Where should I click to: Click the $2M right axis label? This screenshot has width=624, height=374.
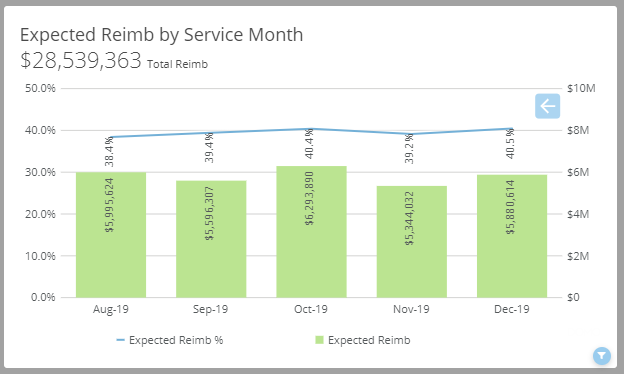[x=578, y=256]
